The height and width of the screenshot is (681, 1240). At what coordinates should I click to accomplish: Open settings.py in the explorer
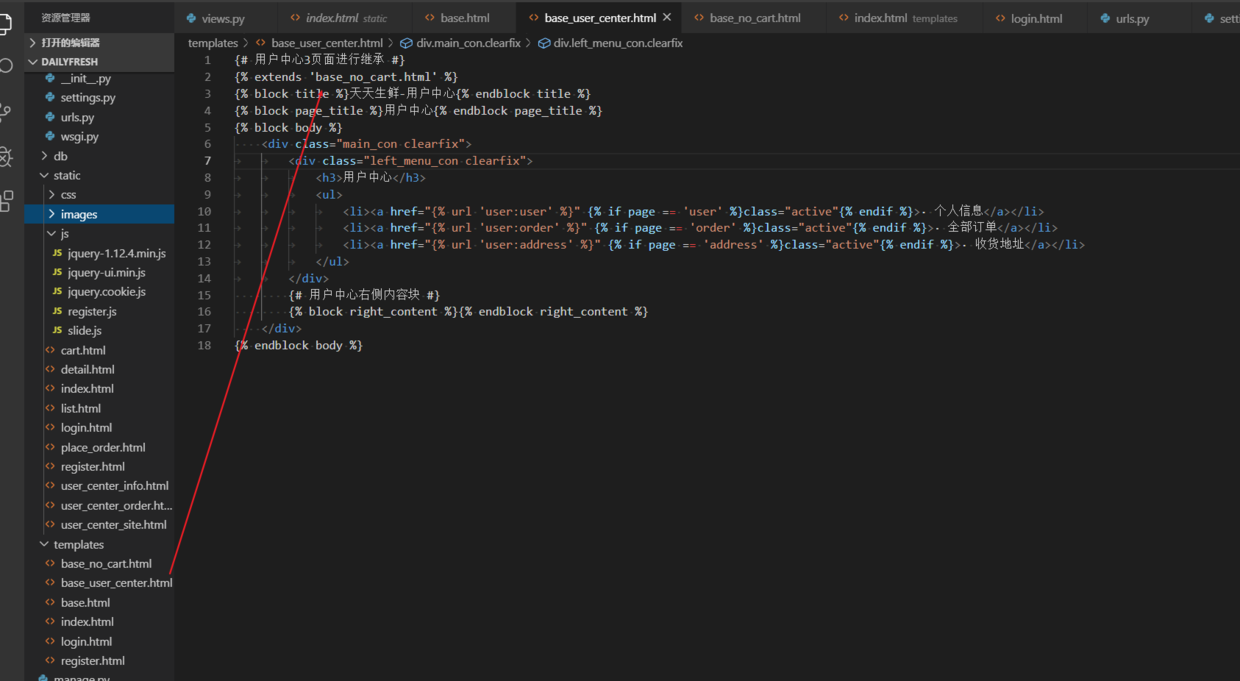tap(88, 98)
